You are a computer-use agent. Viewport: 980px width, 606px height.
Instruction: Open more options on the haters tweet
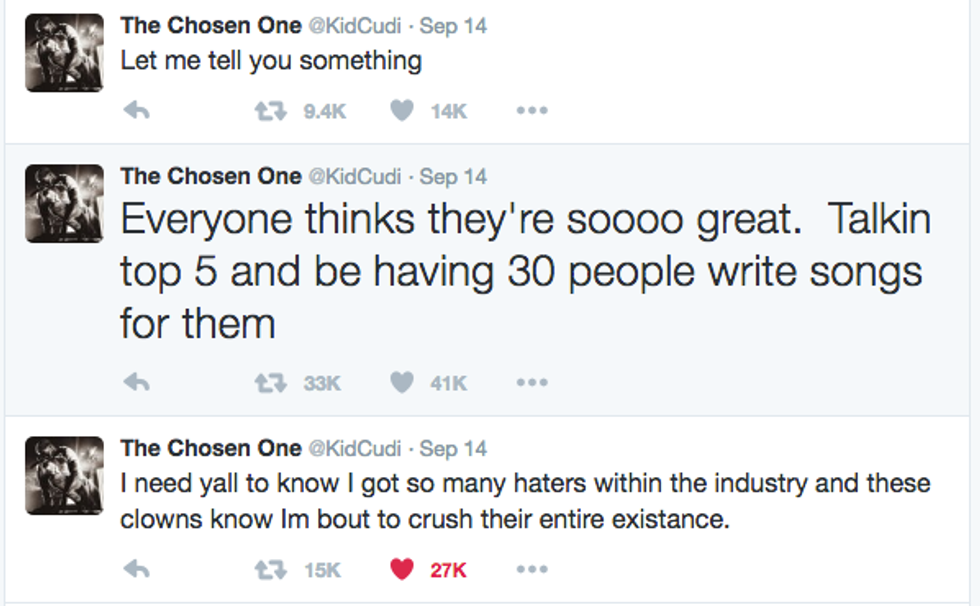531,570
